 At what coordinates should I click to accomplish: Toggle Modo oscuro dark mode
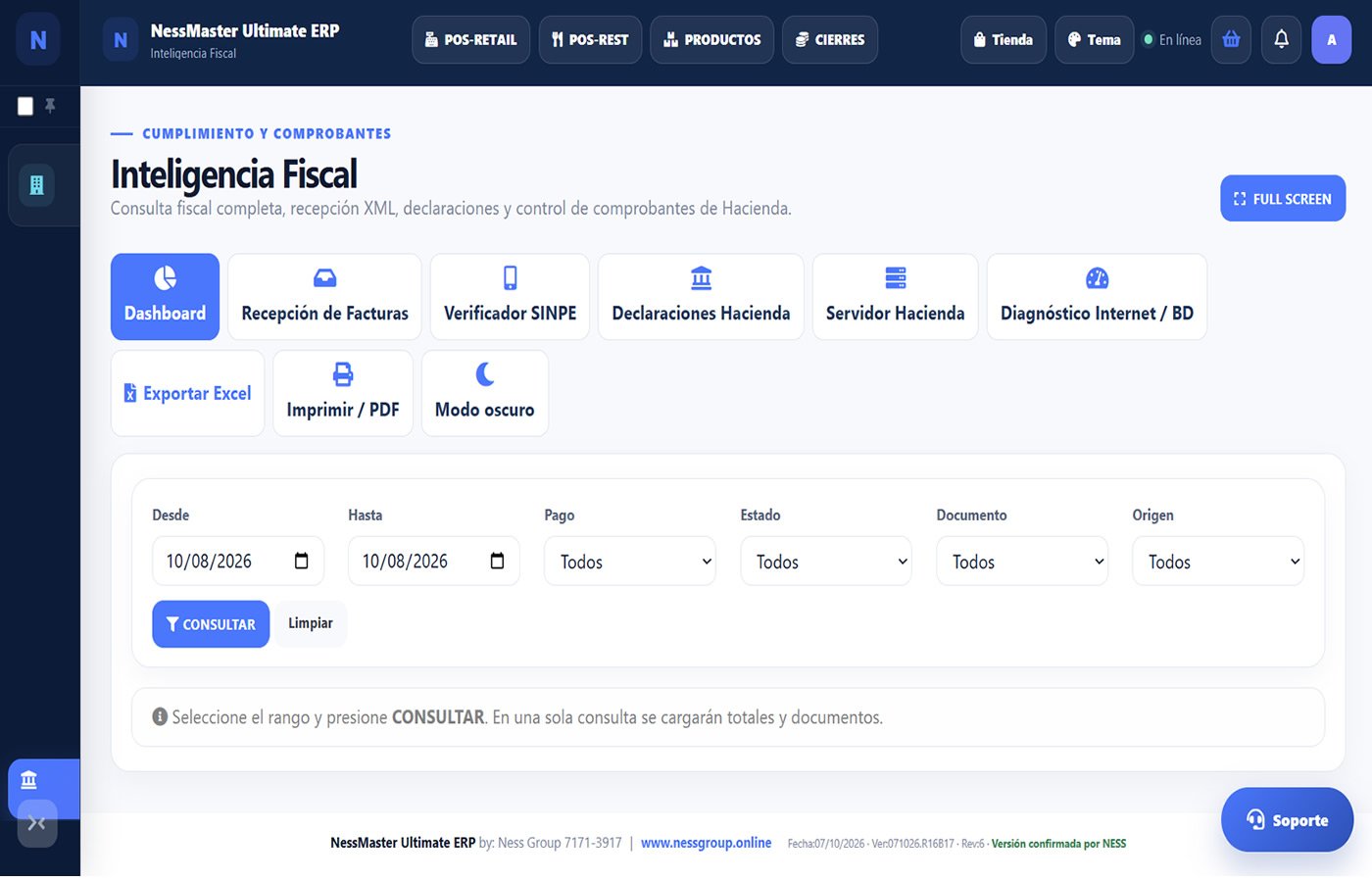[x=485, y=393]
